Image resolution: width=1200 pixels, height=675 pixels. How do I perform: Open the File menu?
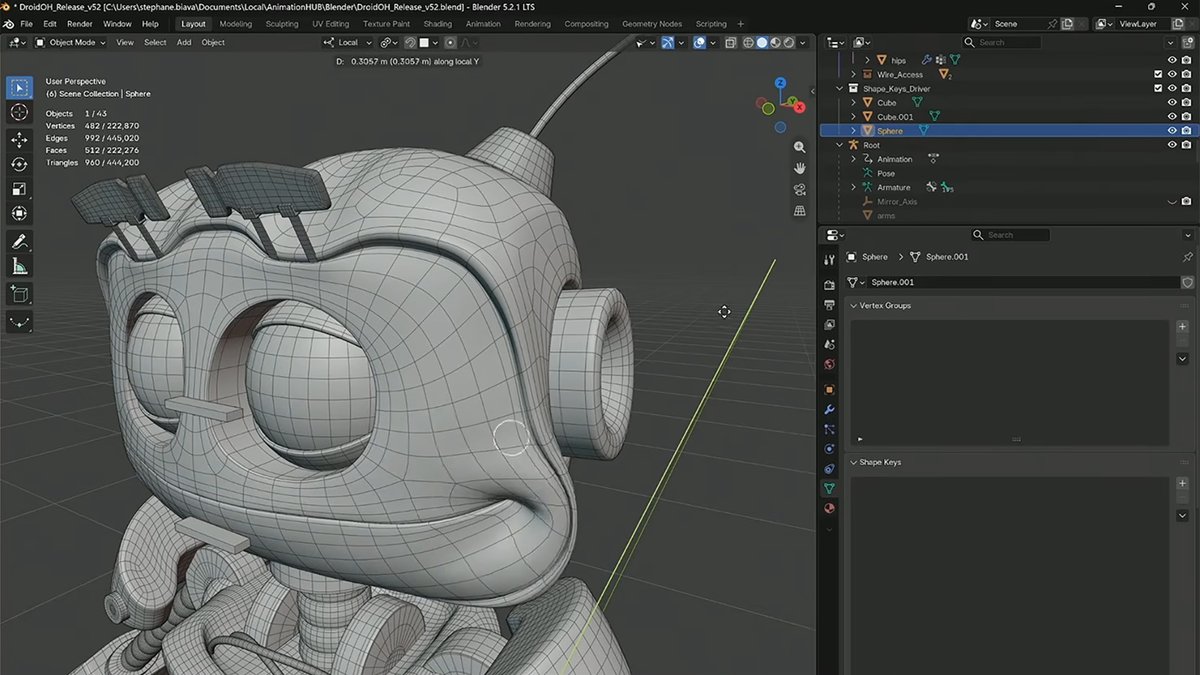[x=26, y=23]
